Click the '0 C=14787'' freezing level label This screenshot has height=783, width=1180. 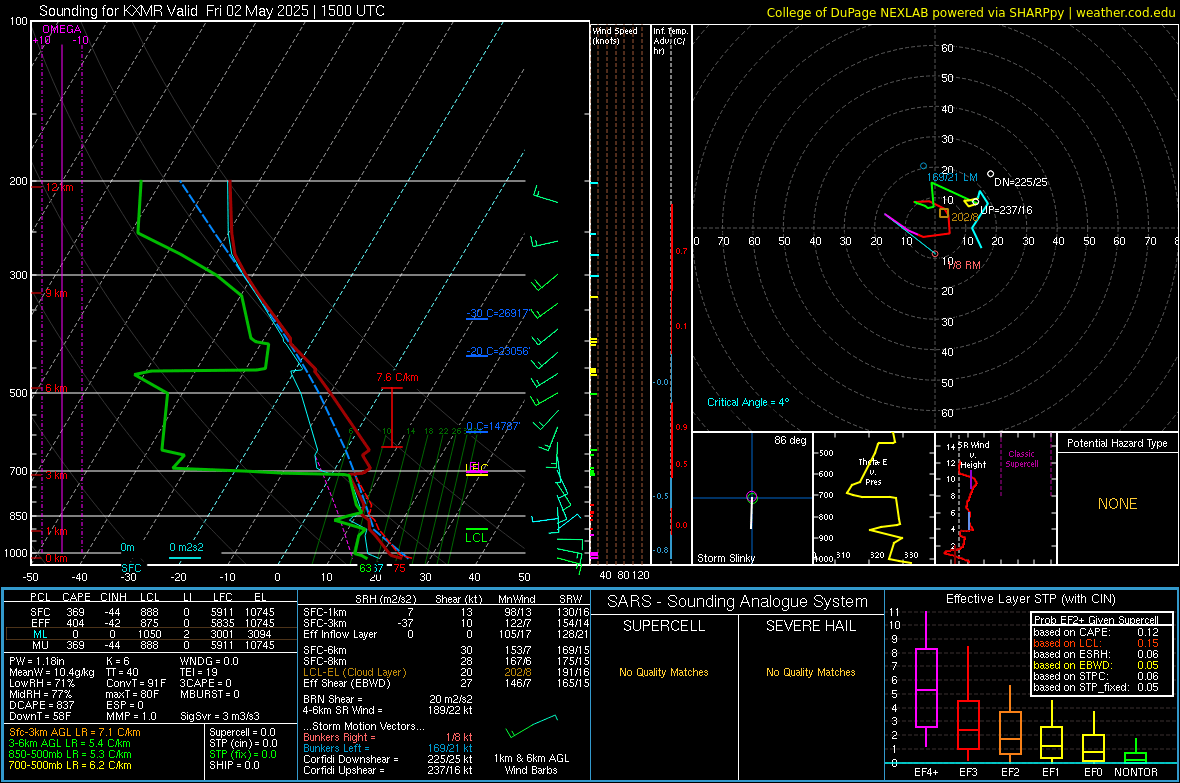pyautogui.click(x=493, y=426)
